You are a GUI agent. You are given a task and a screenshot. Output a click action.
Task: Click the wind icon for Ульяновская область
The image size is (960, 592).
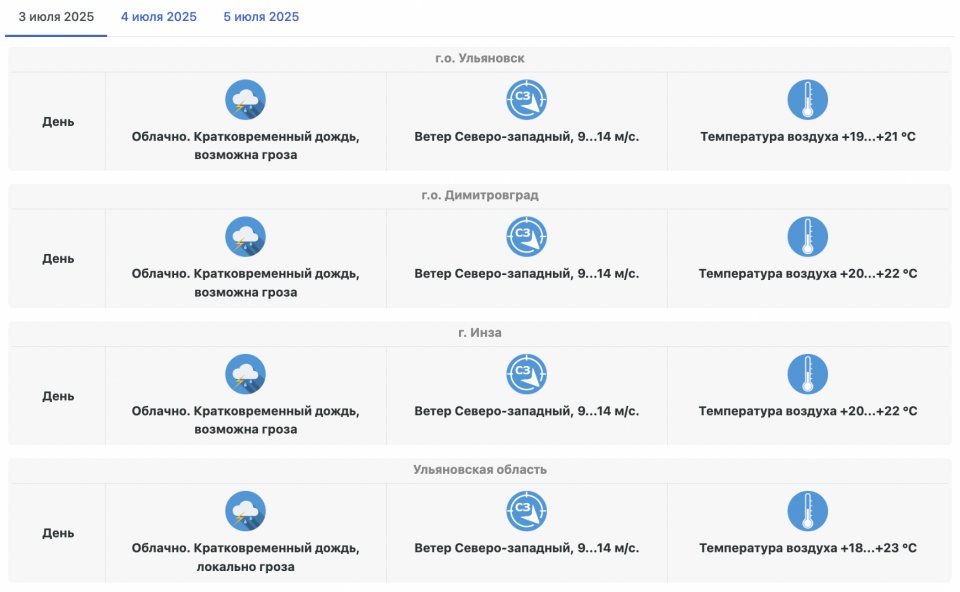click(526, 511)
